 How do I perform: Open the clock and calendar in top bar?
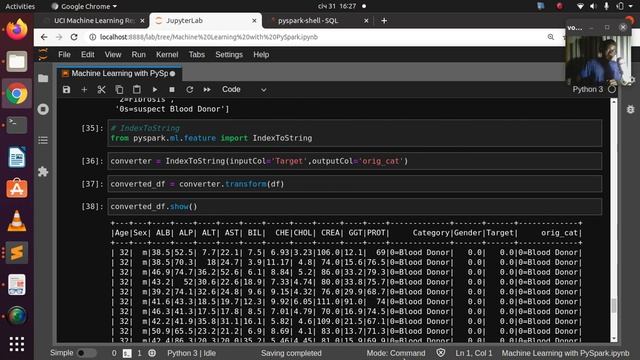click(337, 6)
